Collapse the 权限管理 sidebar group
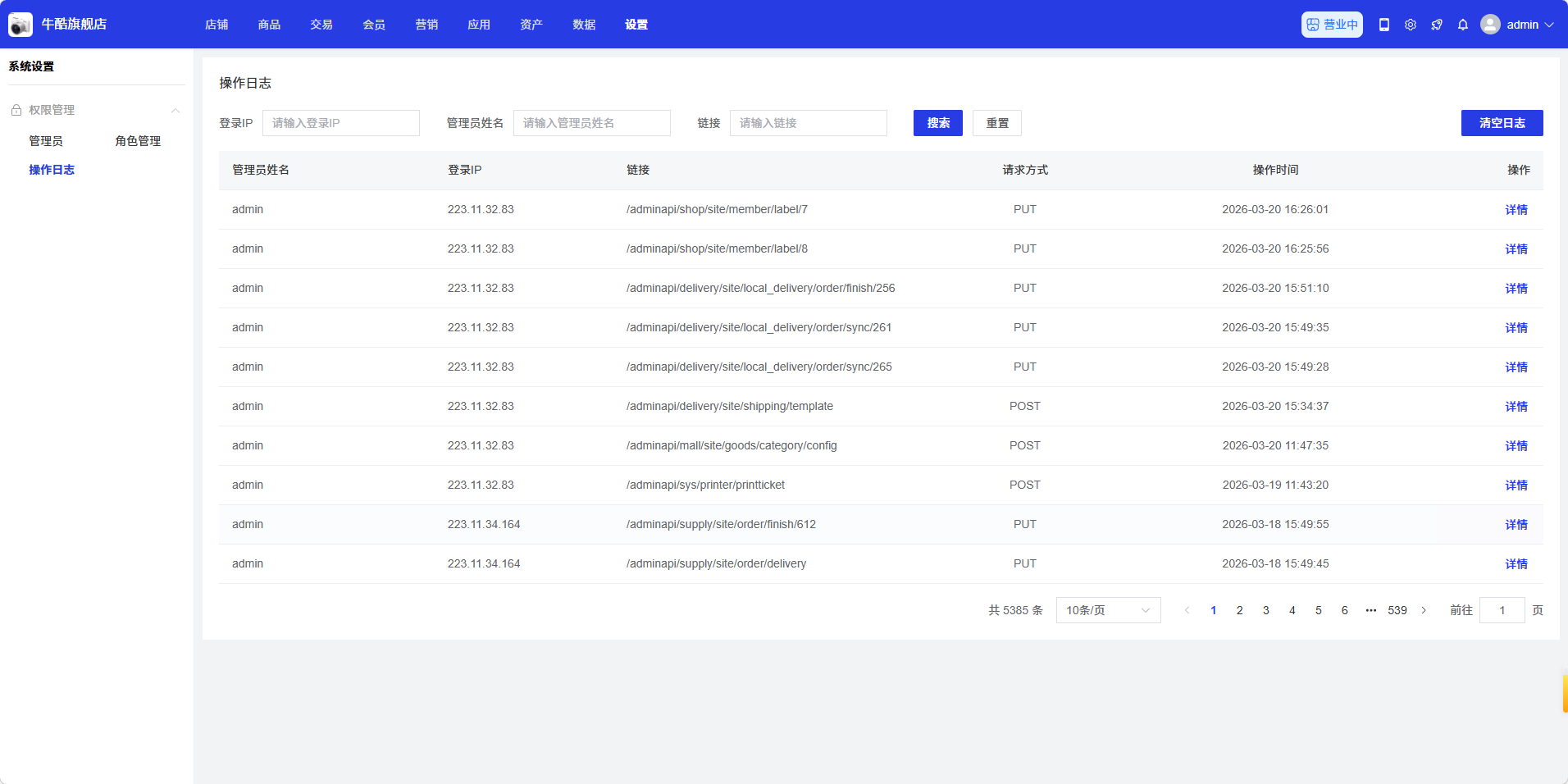This screenshot has height=784, width=1568. coord(175,110)
